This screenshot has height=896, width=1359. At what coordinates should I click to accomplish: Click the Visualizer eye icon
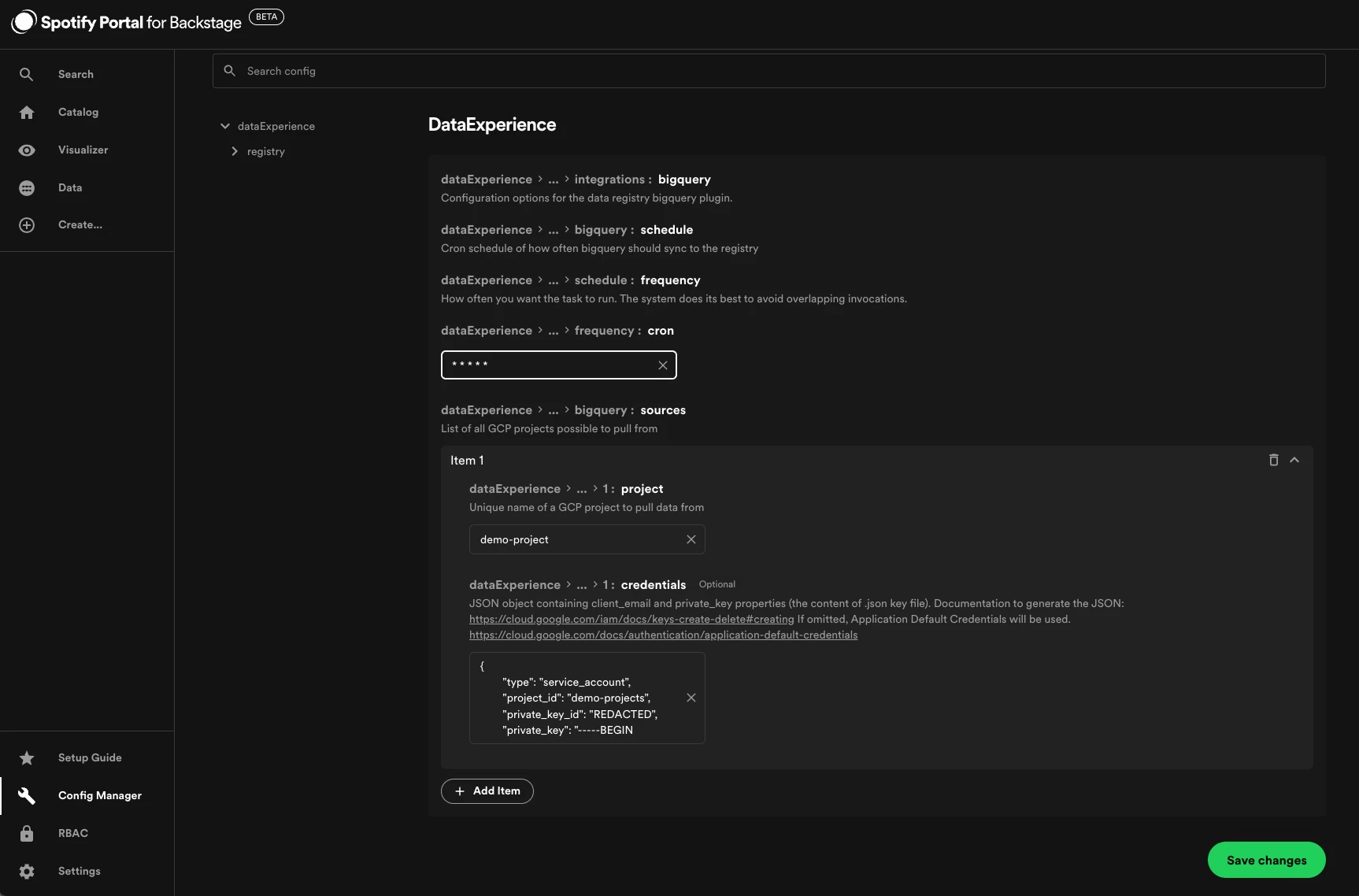[x=27, y=150]
